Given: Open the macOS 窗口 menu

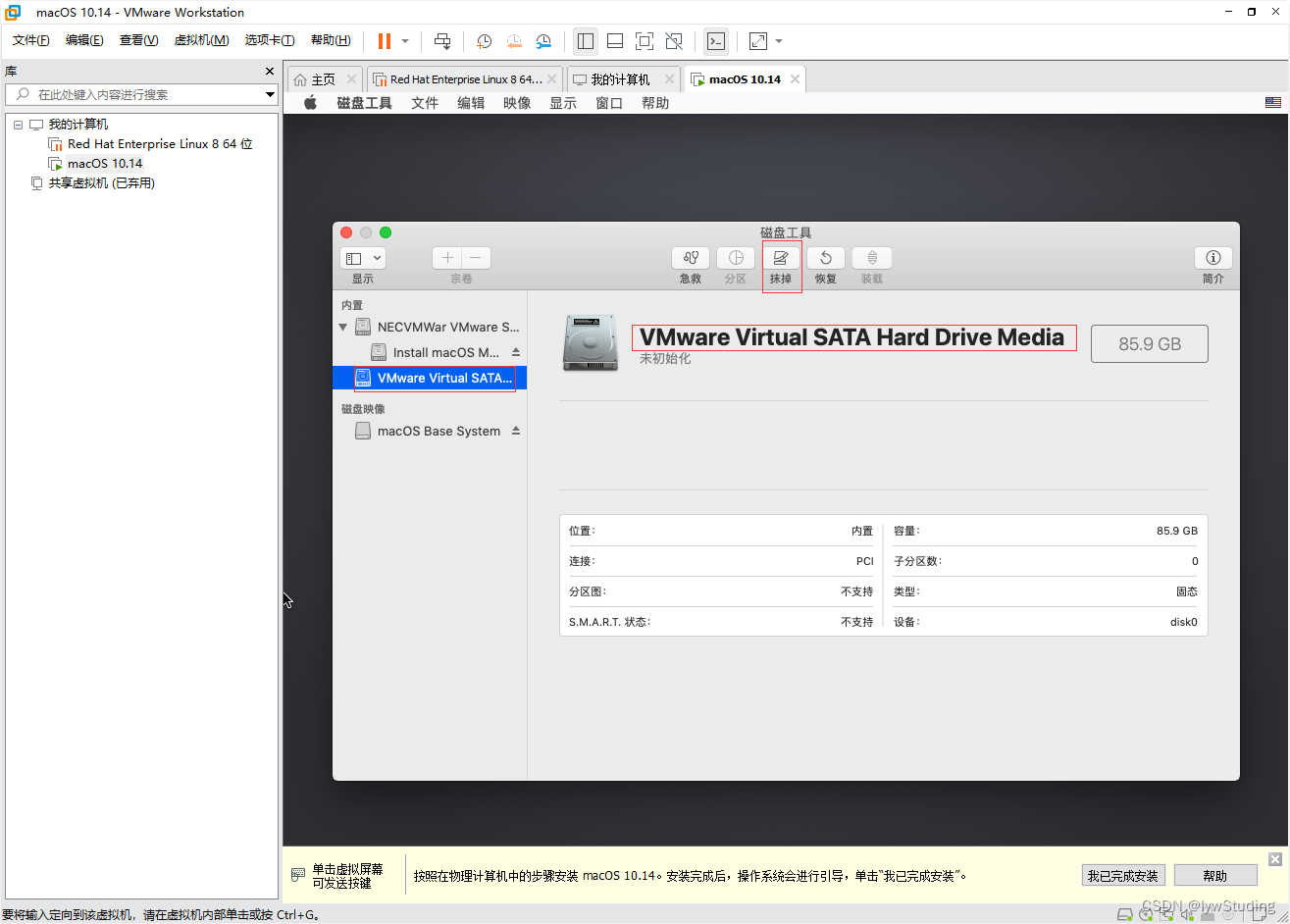Looking at the screenshot, I should pyautogui.click(x=609, y=103).
